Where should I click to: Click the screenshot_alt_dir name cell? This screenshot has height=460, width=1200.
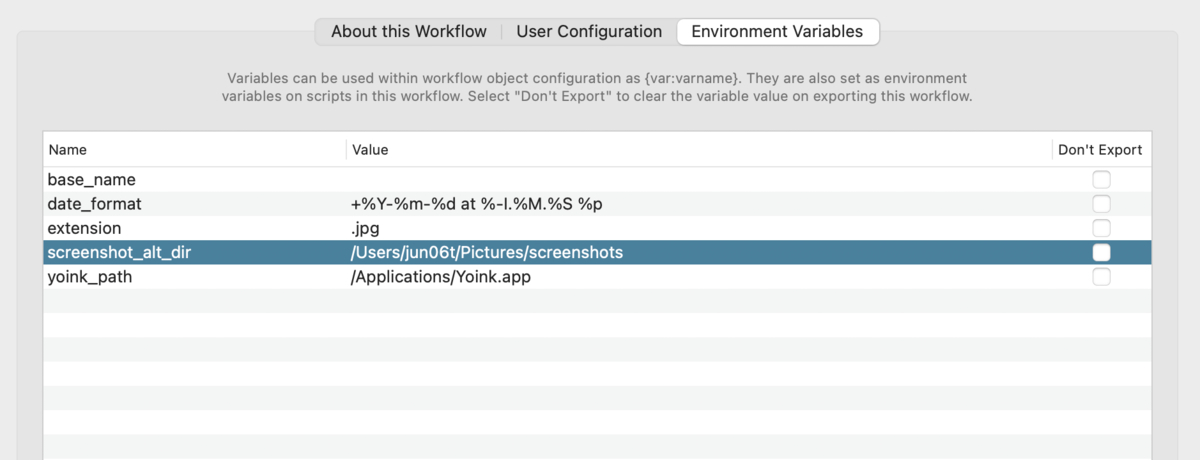pyautogui.click(x=119, y=253)
